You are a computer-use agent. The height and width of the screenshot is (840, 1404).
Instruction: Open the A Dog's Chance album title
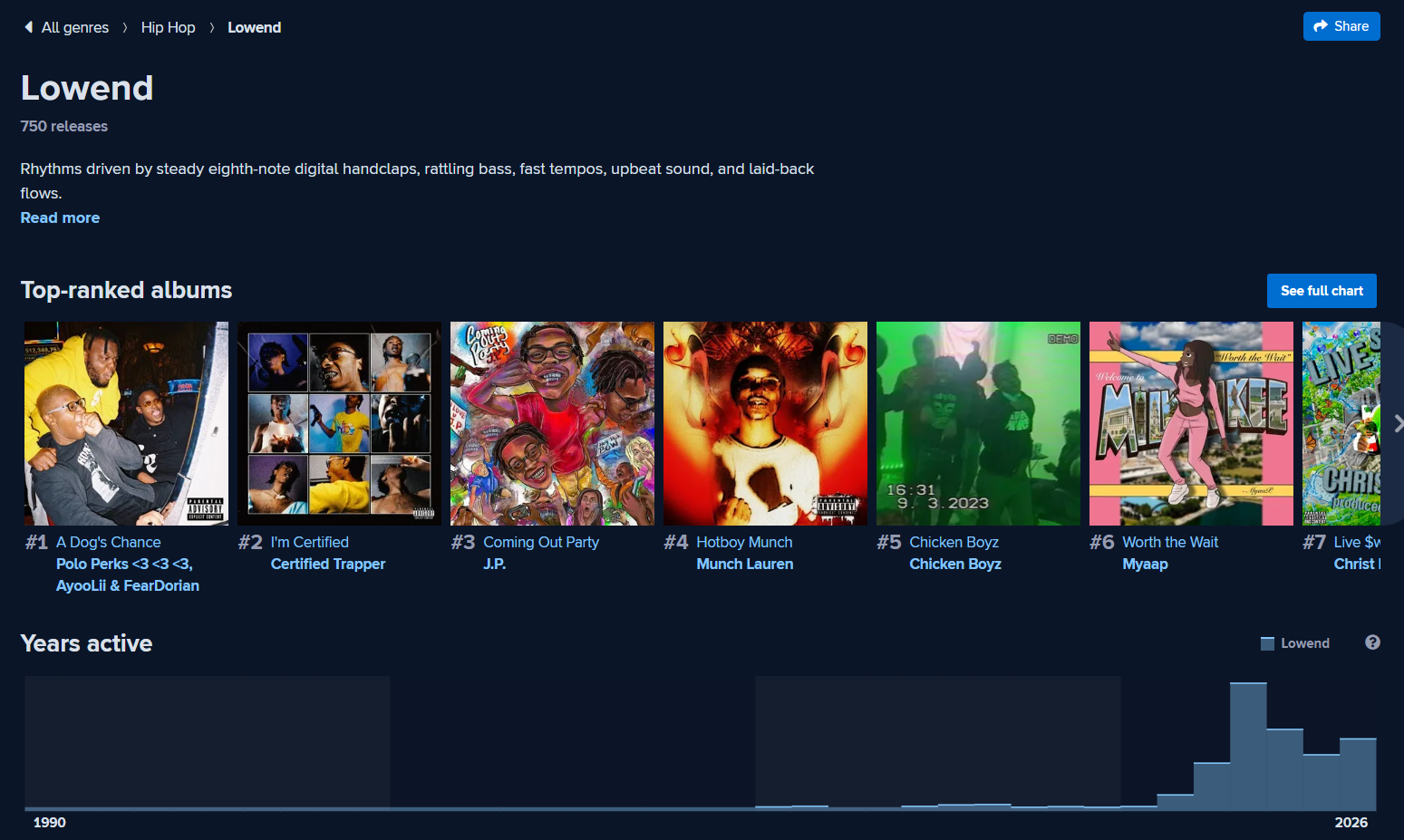109,542
